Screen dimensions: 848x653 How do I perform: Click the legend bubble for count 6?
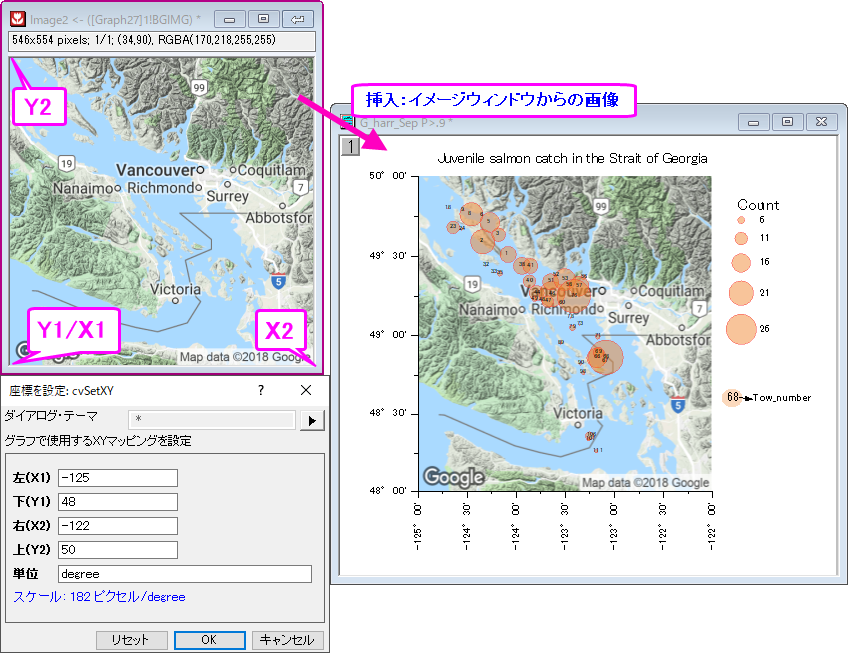point(741,220)
